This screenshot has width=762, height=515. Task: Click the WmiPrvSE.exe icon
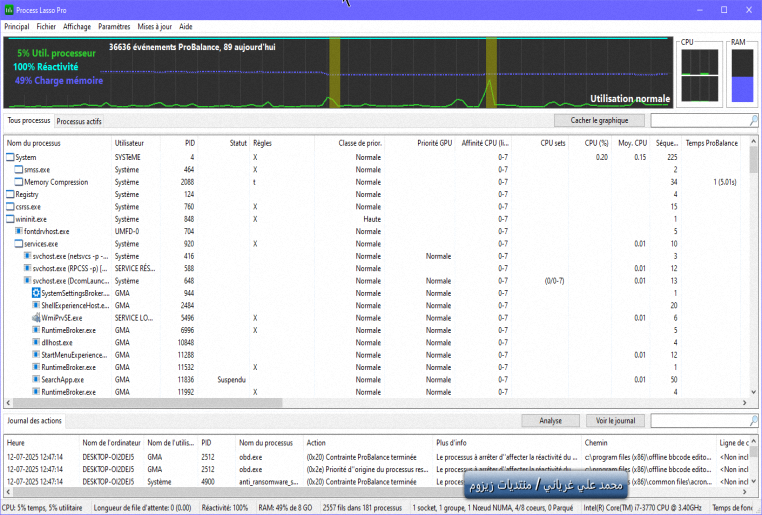pyautogui.click(x=36, y=318)
